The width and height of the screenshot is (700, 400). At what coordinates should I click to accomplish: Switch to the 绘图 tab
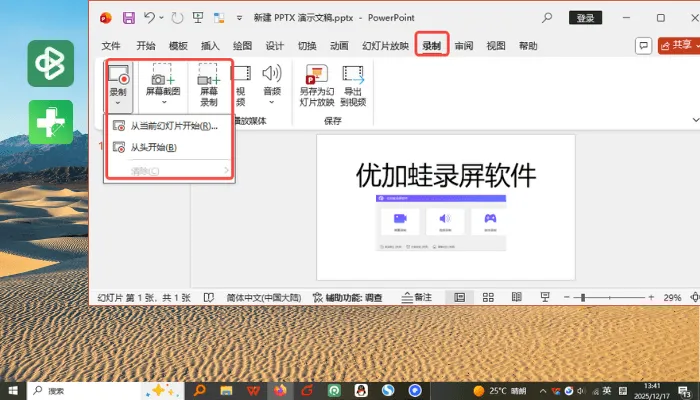tap(242, 46)
